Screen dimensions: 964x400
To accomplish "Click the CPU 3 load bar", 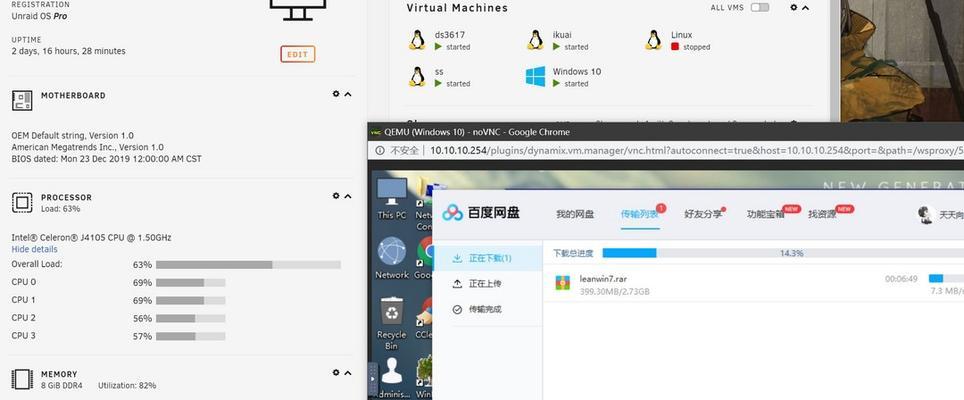I will pos(190,336).
